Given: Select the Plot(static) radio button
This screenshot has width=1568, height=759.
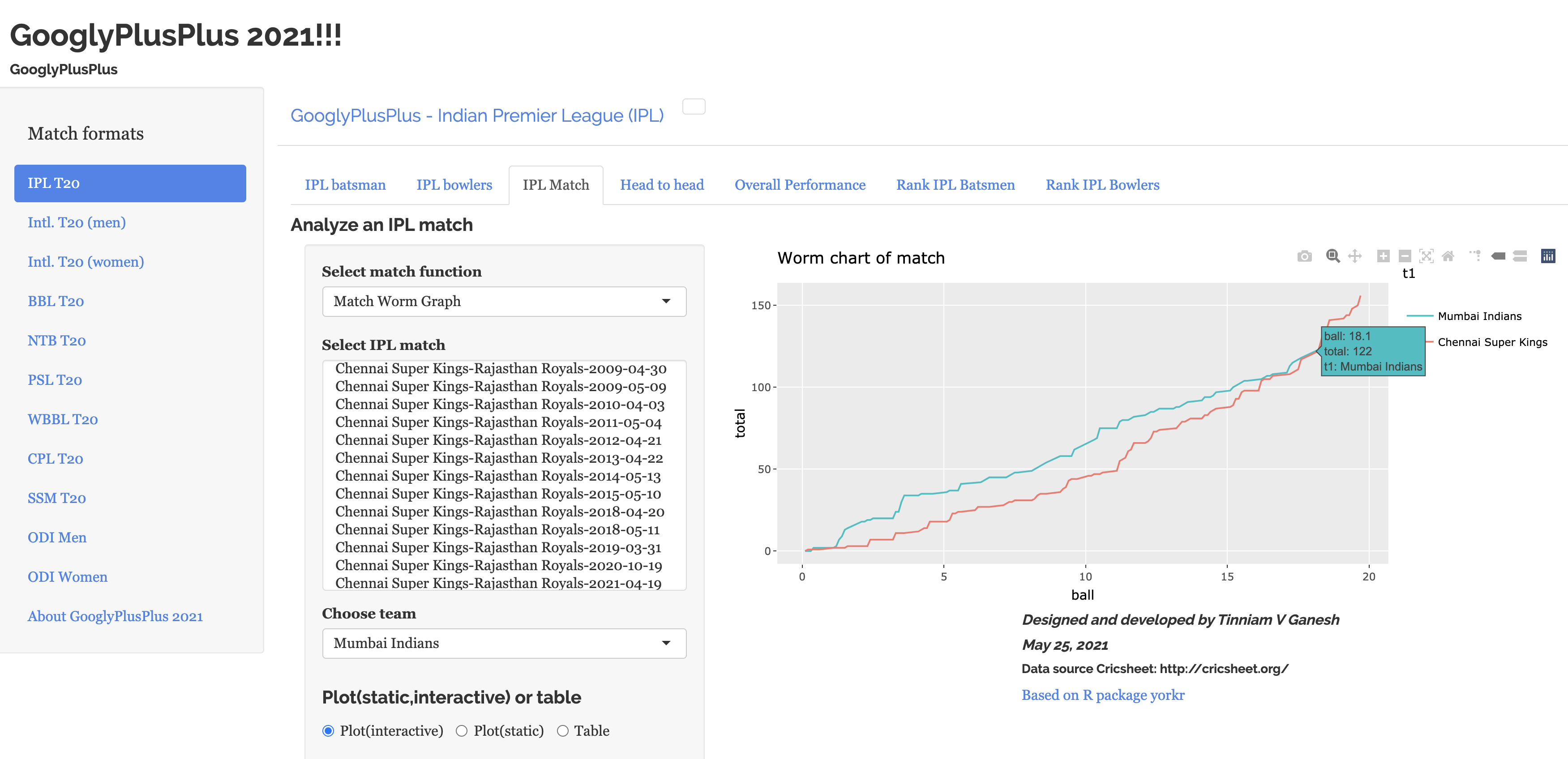Looking at the screenshot, I should coord(461,730).
